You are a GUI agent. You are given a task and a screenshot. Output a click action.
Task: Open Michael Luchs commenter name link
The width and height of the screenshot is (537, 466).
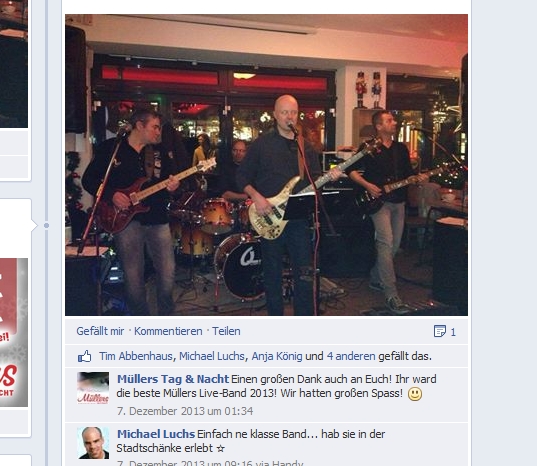coord(156,434)
